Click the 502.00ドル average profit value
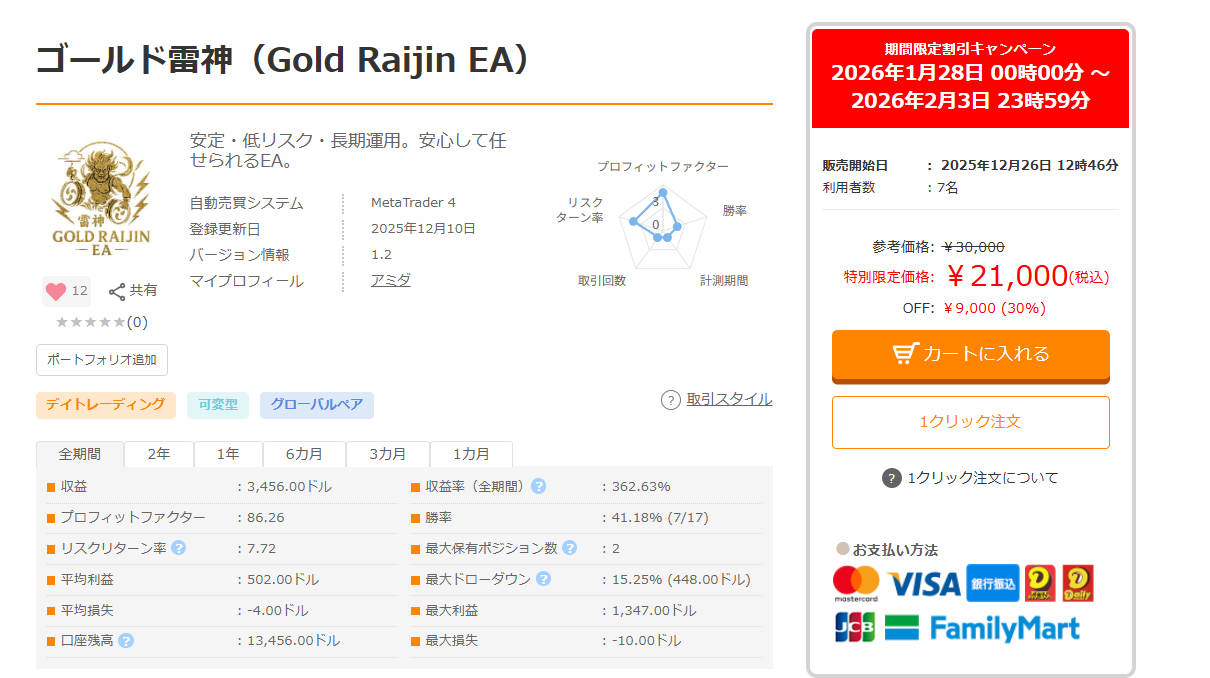Screen dimensions: 1210x678 pos(282,579)
